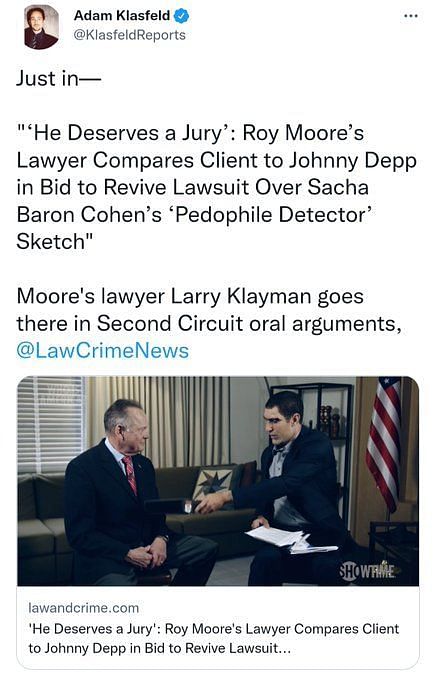Select the Adam Klasfeld display name

point(122,16)
